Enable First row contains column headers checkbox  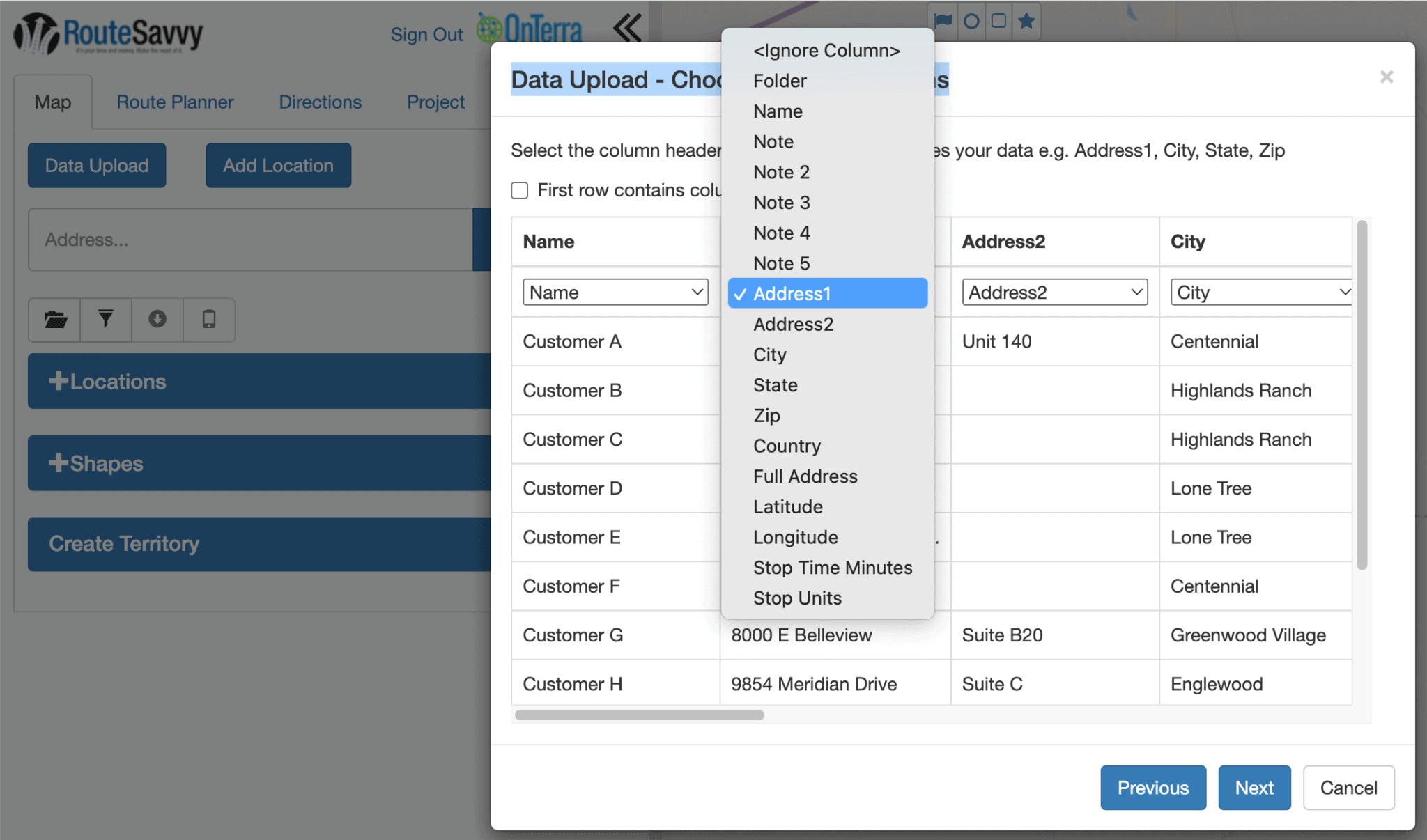(520, 190)
